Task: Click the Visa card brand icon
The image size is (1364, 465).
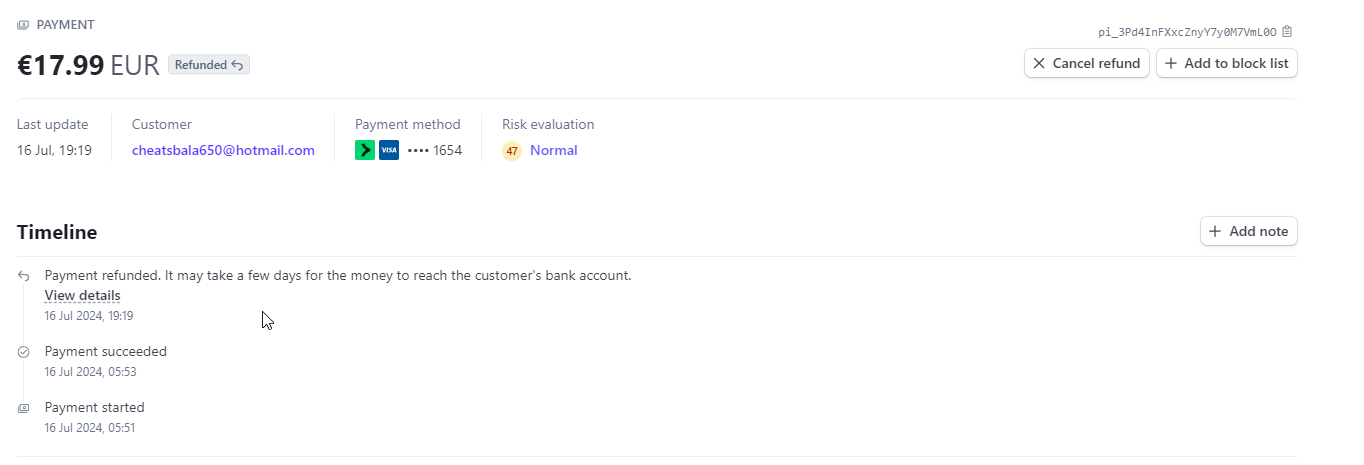Action: (389, 151)
